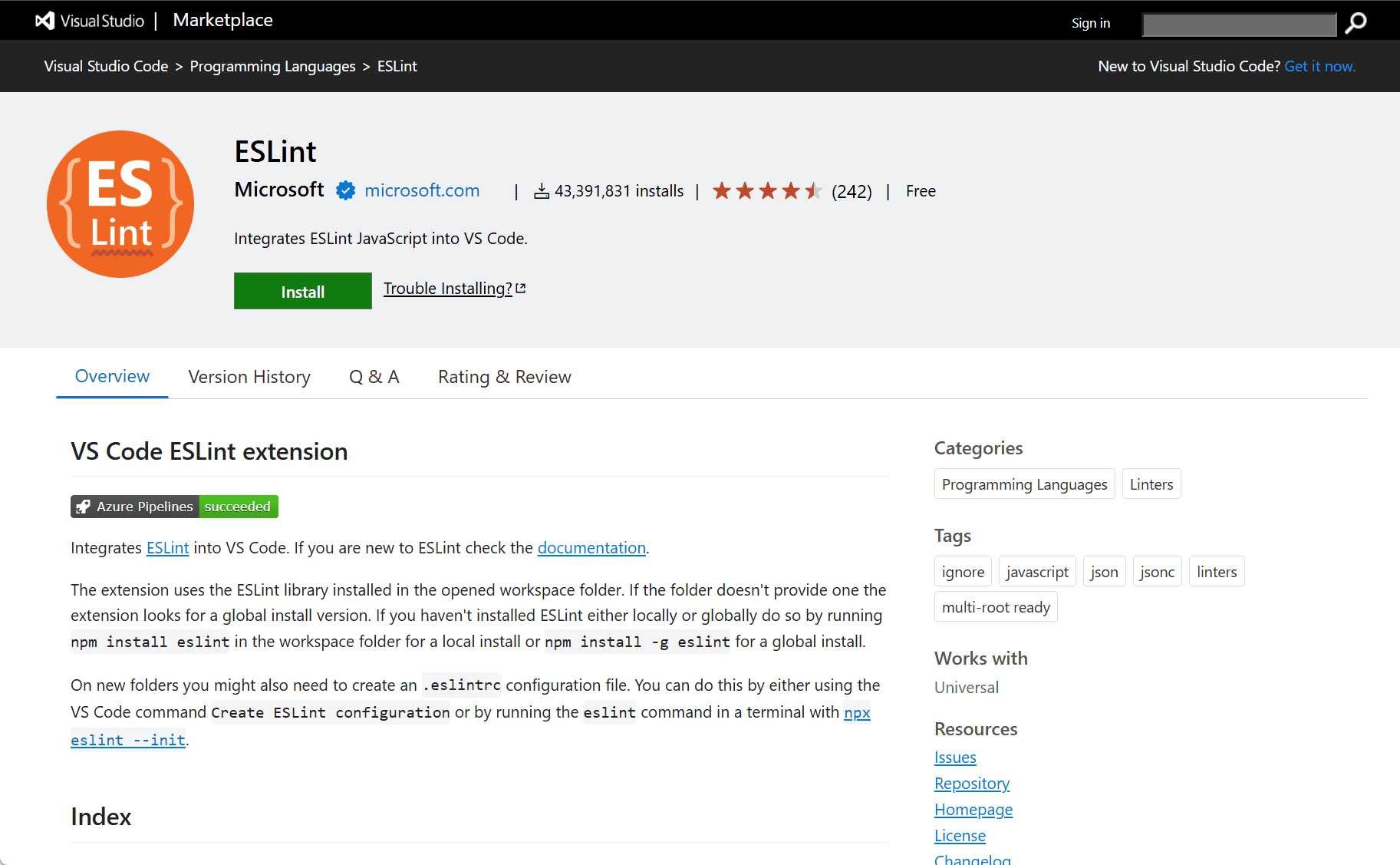Viewport: 1400px width, 865px height.
Task: Select the Linters category chip
Action: pos(1151,484)
